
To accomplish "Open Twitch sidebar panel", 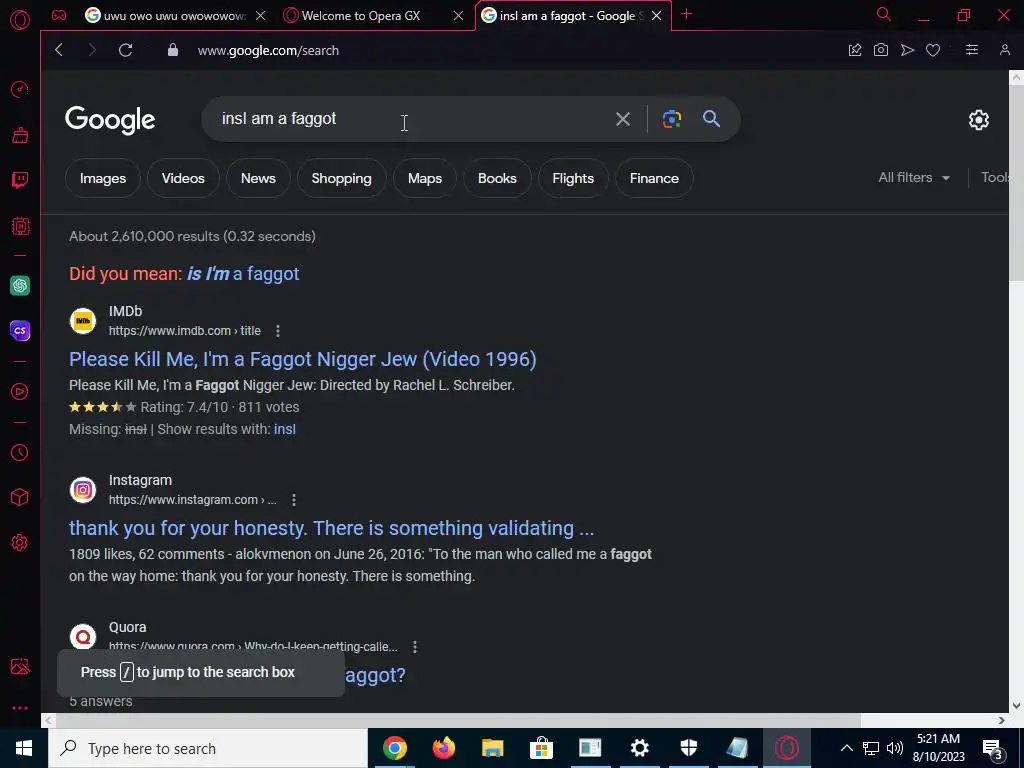I will [20, 180].
